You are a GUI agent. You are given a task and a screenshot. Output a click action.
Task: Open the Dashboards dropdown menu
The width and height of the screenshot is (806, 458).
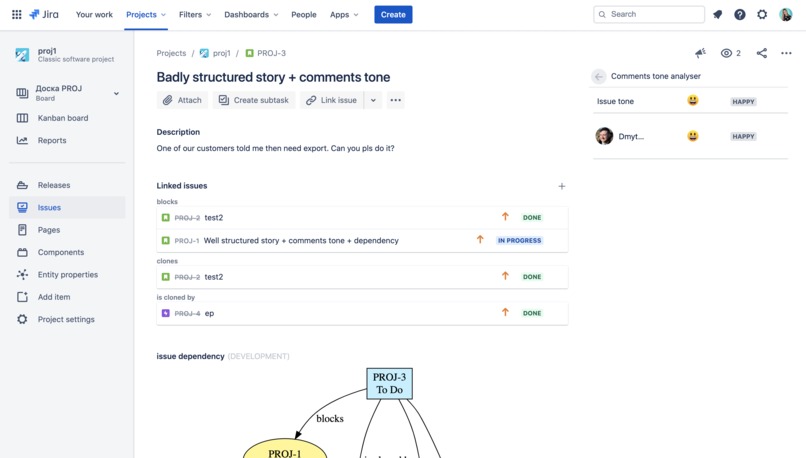[x=251, y=14]
